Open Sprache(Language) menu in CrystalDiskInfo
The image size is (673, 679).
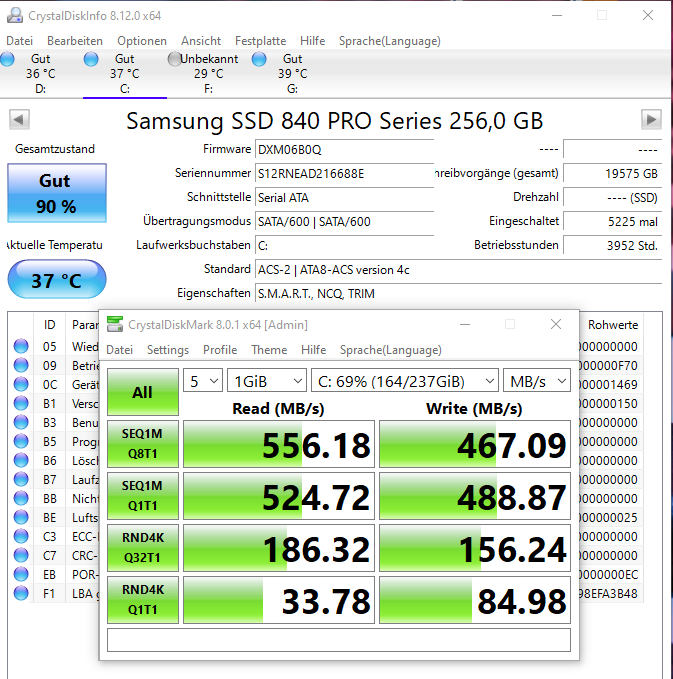click(x=390, y=41)
